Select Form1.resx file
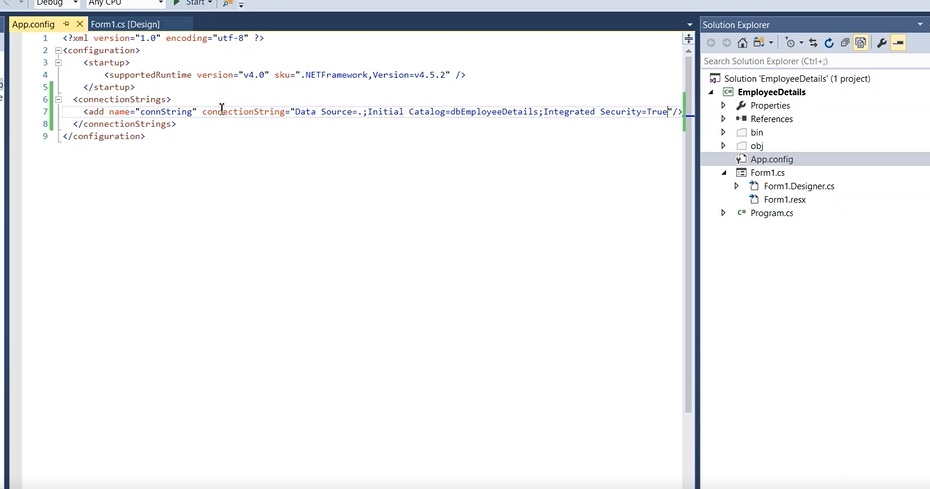The height and width of the screenshot is (489, 930). click(x=785, y=199)
